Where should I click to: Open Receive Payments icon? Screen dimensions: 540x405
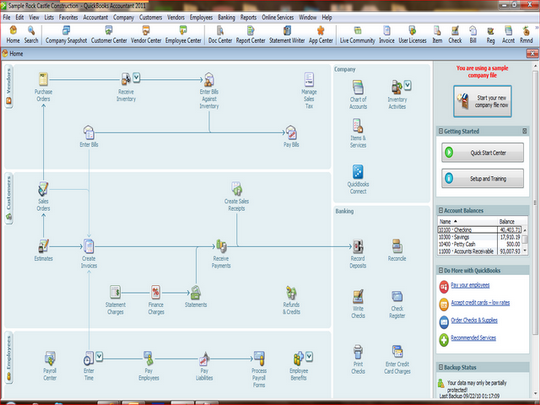click(x=221, y=246)
